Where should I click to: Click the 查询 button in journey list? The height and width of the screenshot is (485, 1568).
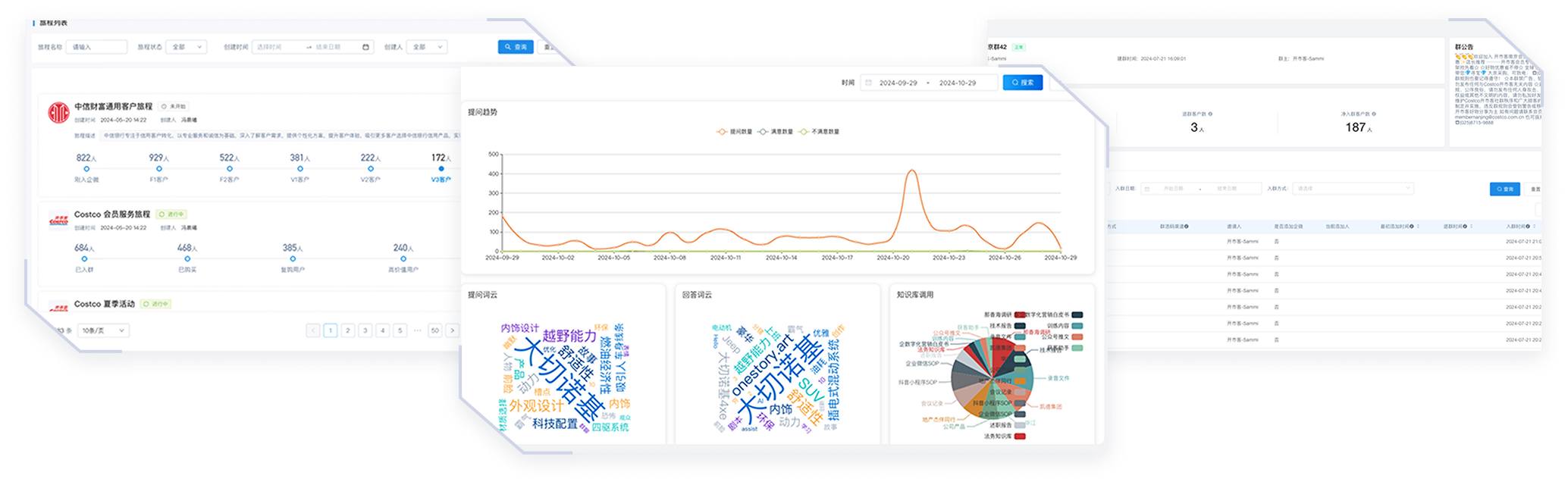click(516, 47)
